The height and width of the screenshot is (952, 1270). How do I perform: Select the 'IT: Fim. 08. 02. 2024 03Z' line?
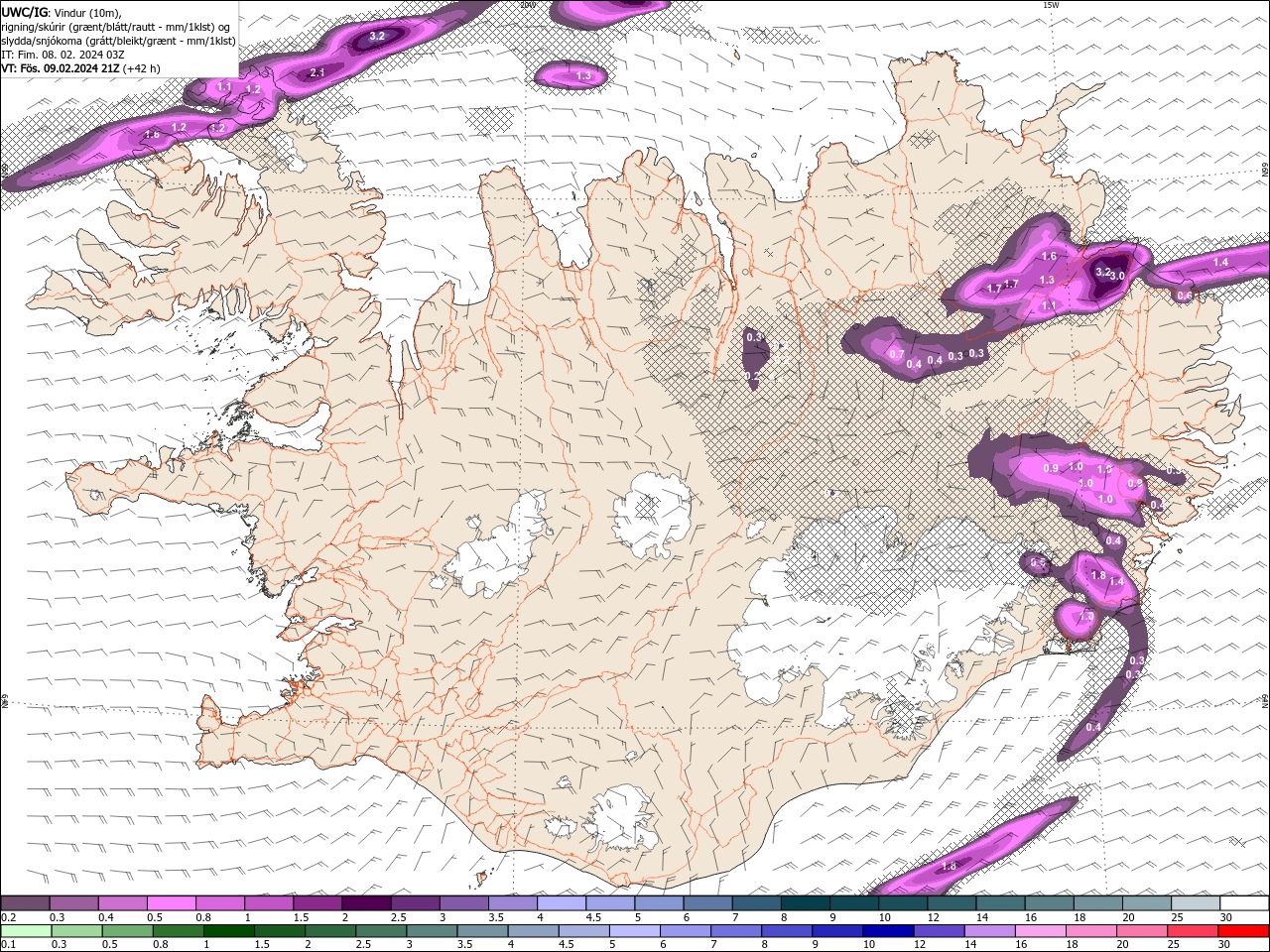click(63, 55)
